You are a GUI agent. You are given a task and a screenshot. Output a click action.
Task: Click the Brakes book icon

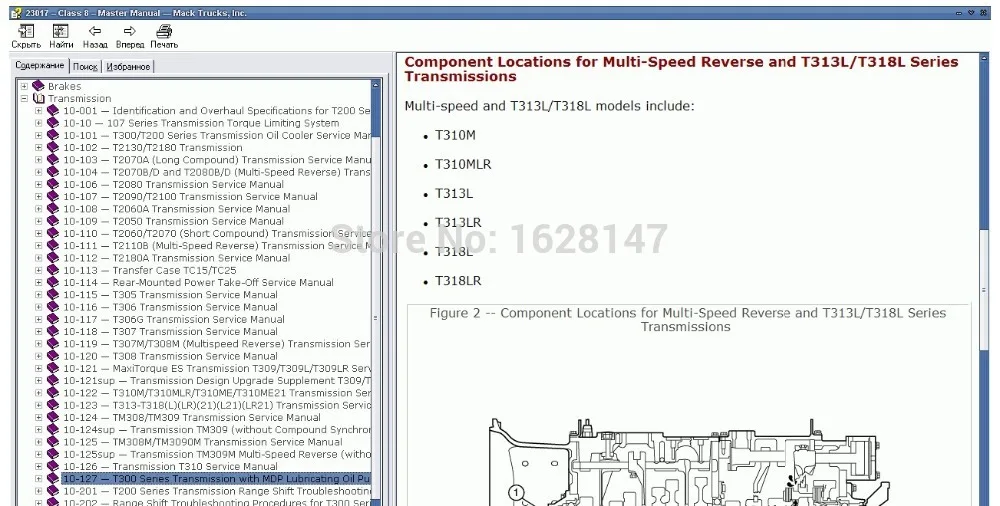tap(38, 86)
